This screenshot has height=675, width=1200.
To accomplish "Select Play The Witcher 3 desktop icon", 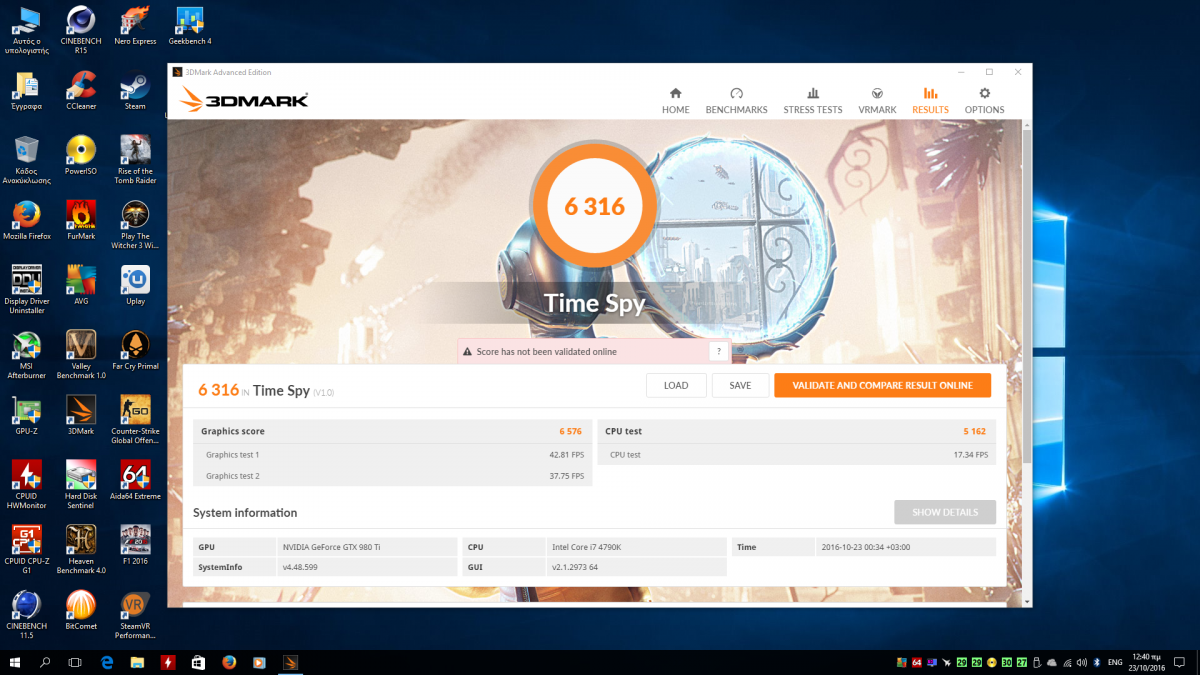I will click(135, 225).
